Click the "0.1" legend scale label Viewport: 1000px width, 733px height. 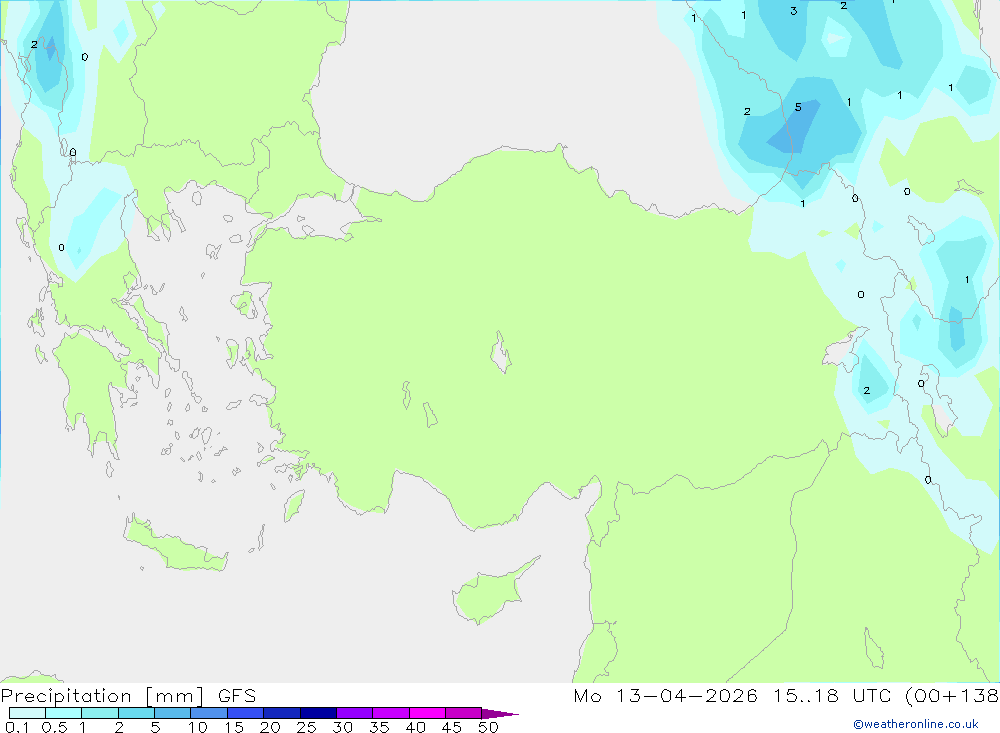pyautogui.click(x=17, y=727)
